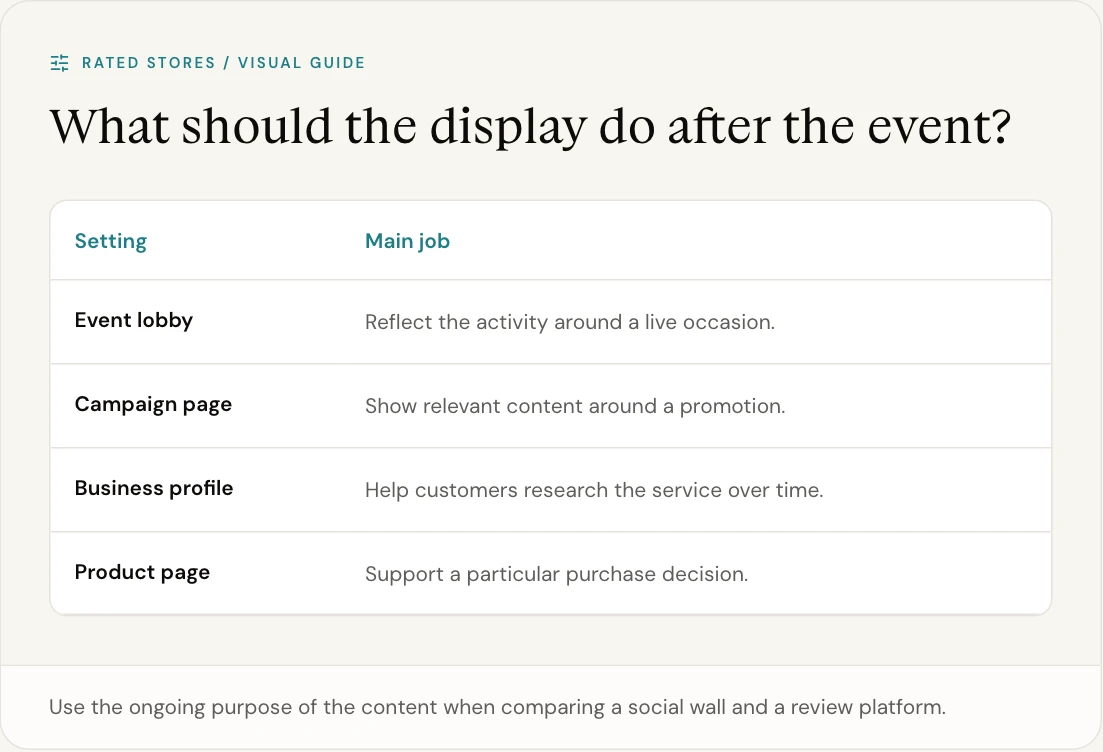1103x752 pixels.
Task: Click the 'Rated Stores / Visual Guide' label
Action: (224, 63)
